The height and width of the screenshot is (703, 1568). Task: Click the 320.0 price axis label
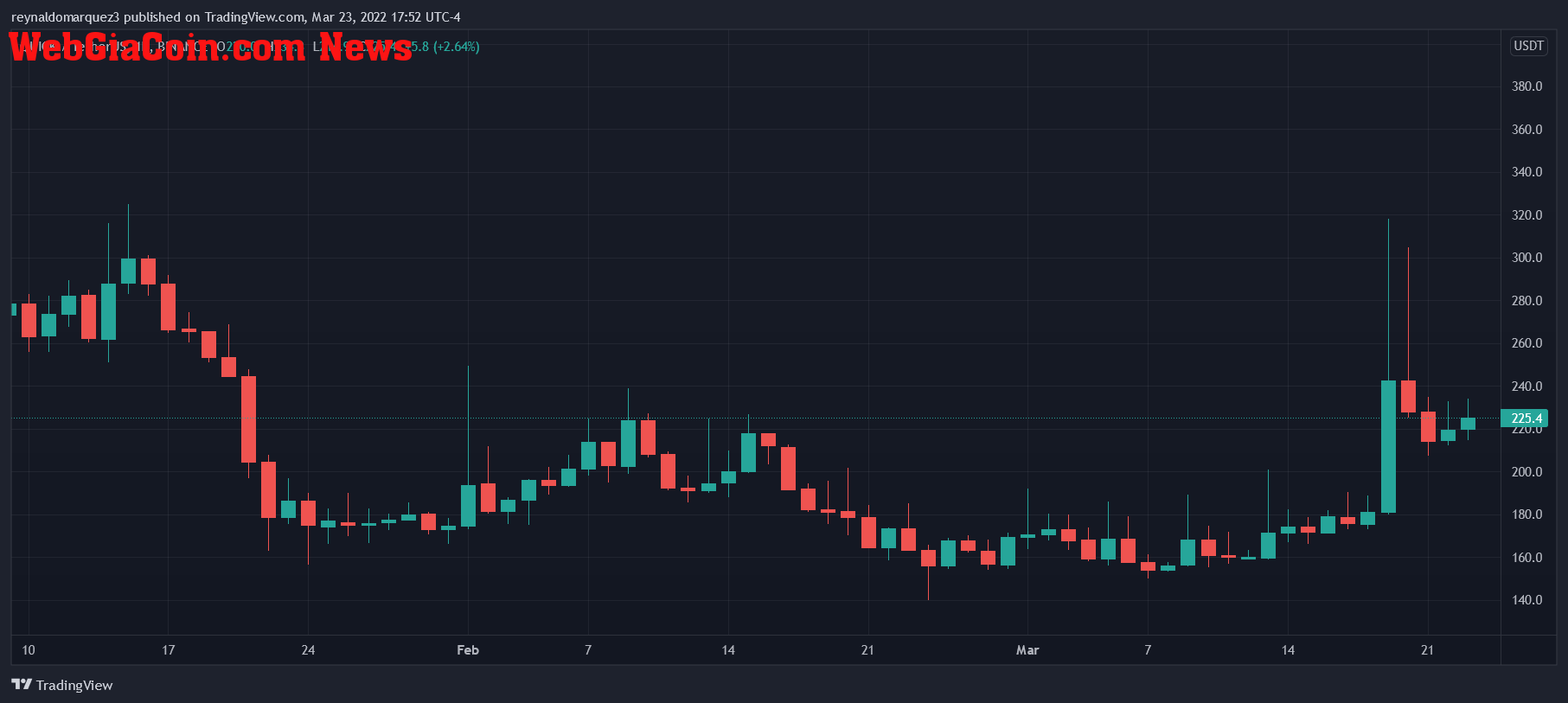1526,215
